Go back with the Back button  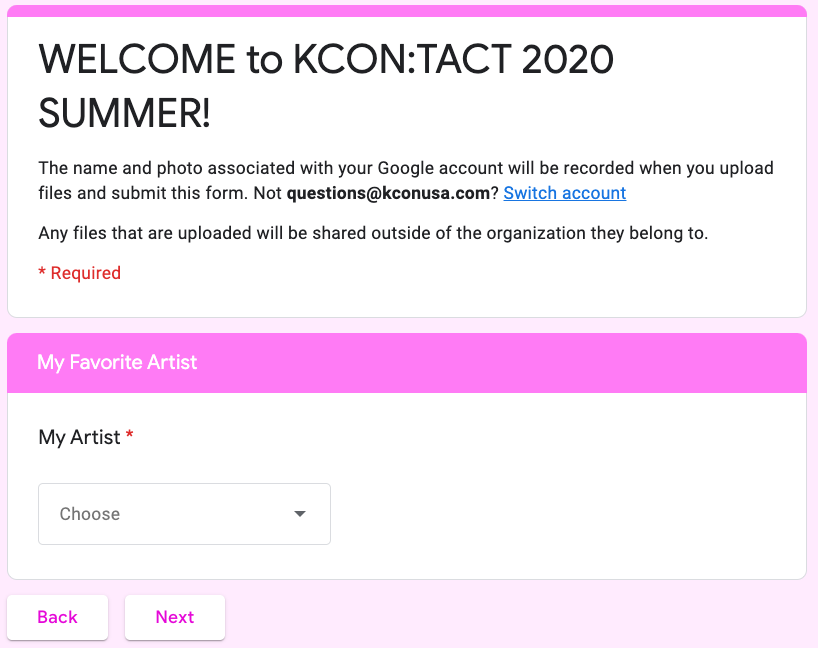[57, 617]
